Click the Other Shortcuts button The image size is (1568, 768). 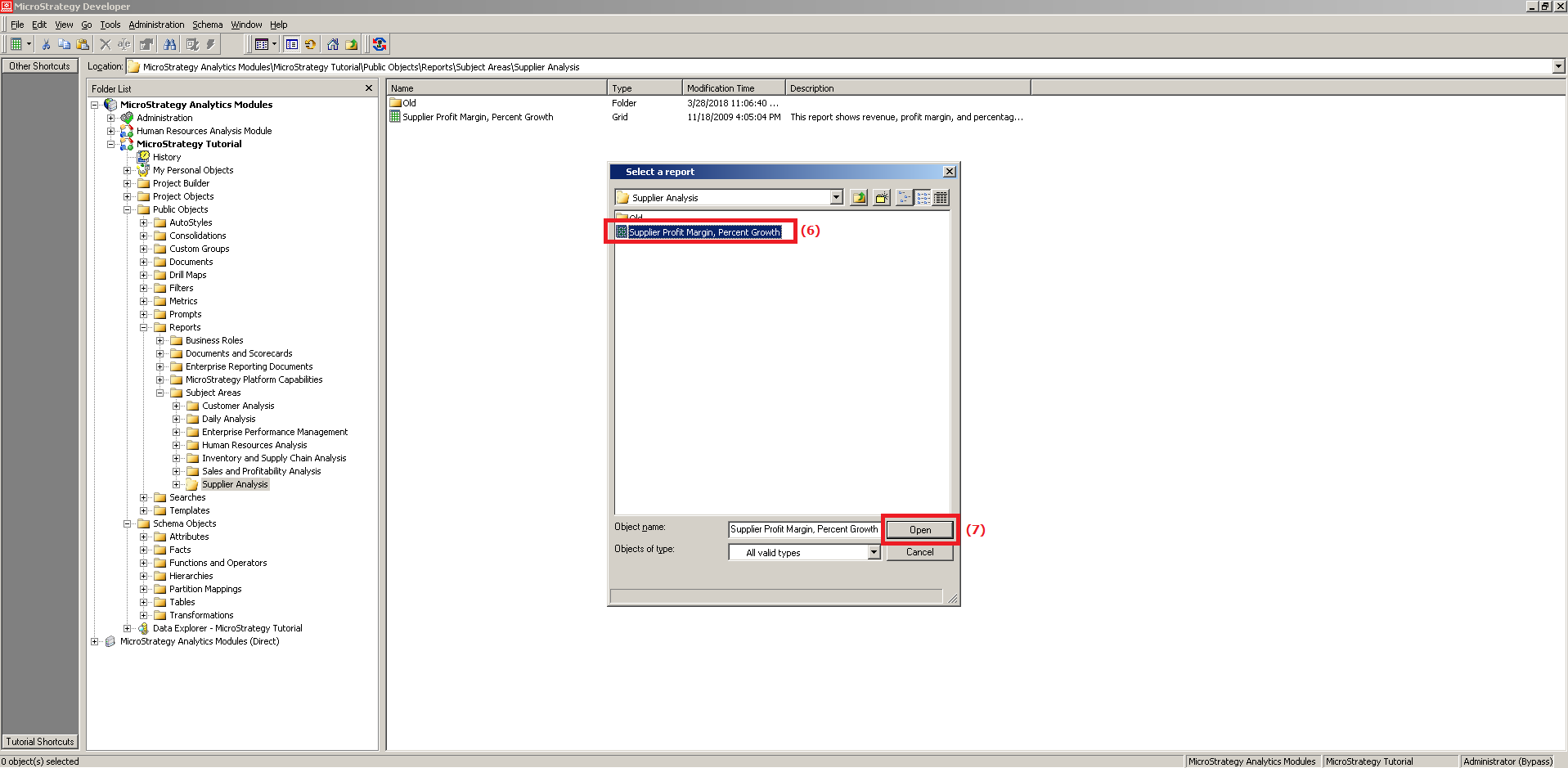click(x=40, y=66)
